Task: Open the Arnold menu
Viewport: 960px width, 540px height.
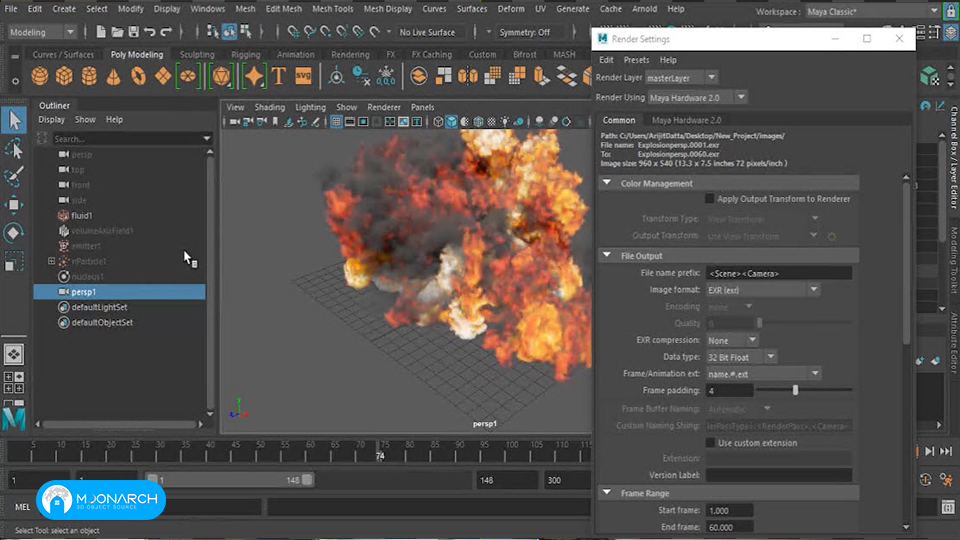Action: pyautogui.click(x=644, y=9)
